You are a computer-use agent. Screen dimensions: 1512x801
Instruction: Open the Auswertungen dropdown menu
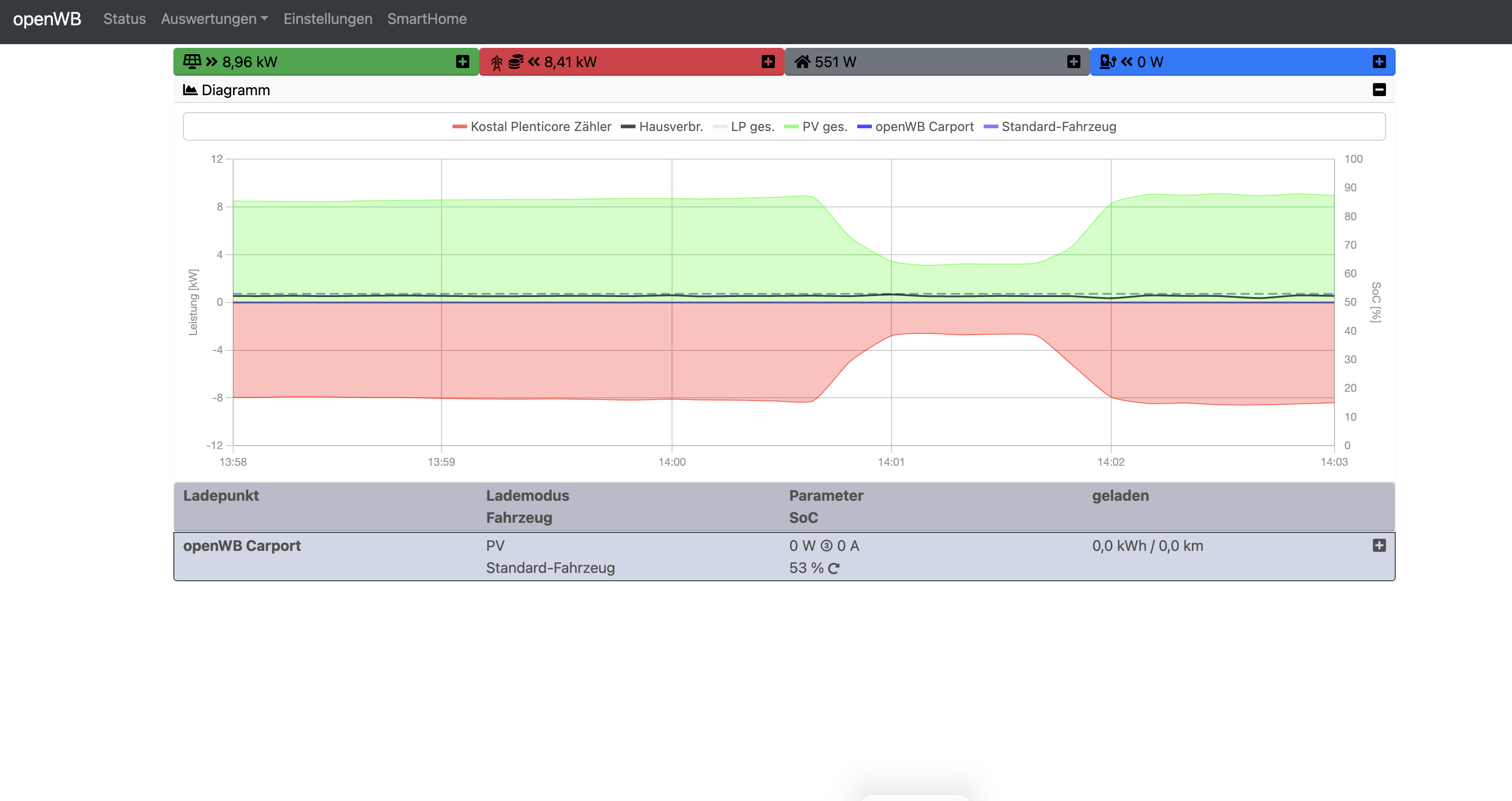[214, 19]
